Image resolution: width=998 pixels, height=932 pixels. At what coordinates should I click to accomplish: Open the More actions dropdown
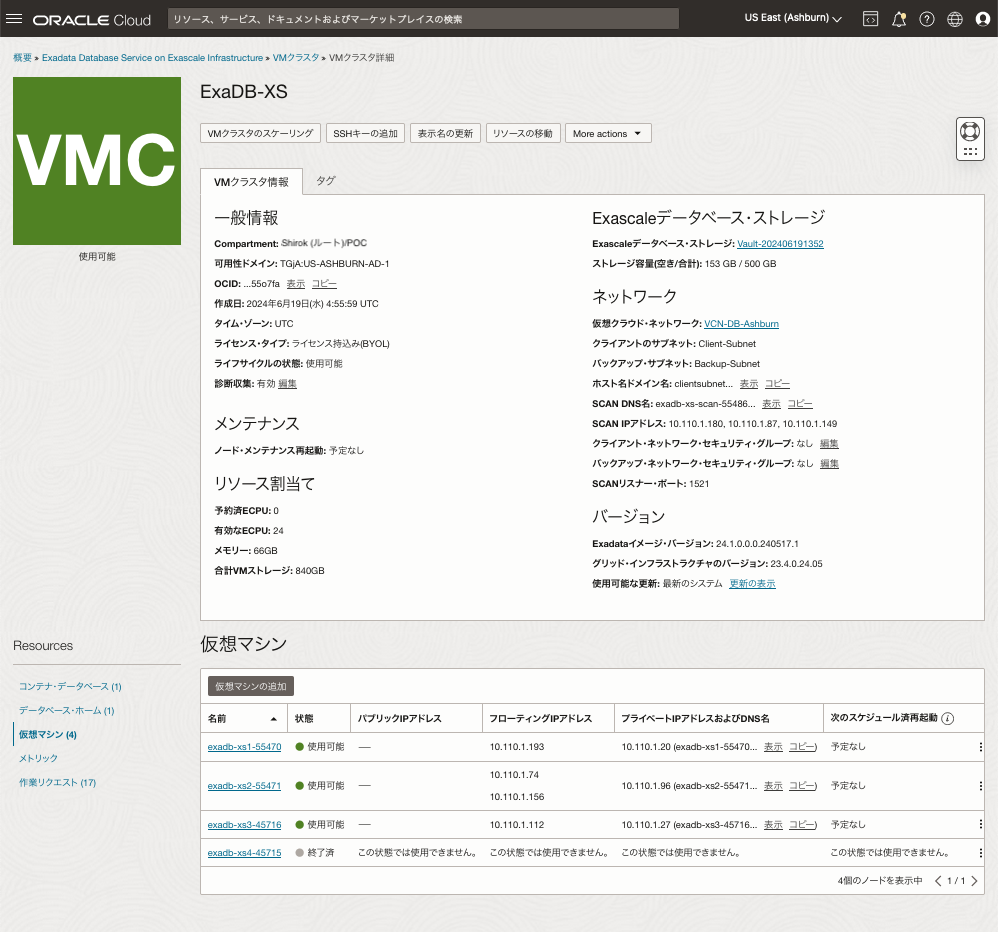[607, 132]
